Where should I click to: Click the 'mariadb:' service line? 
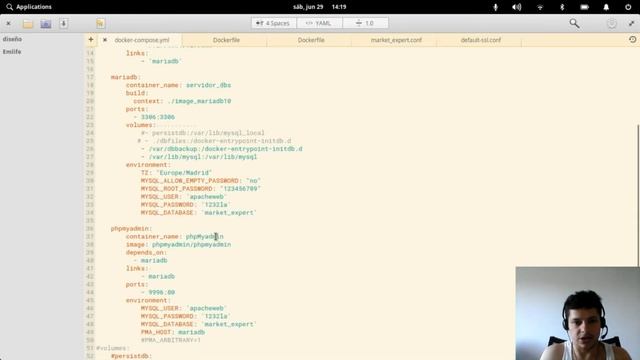(126, 77)
